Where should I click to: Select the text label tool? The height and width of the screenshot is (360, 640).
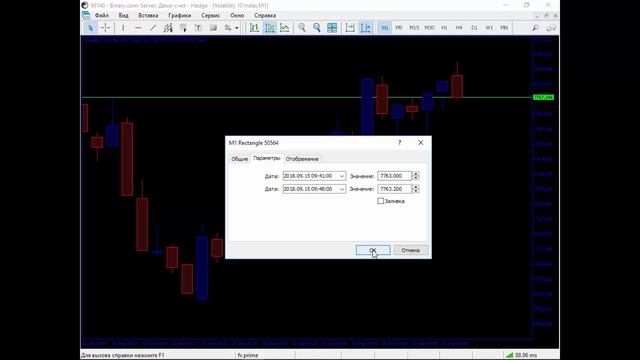pyautogui.click(x=198, y=28)
